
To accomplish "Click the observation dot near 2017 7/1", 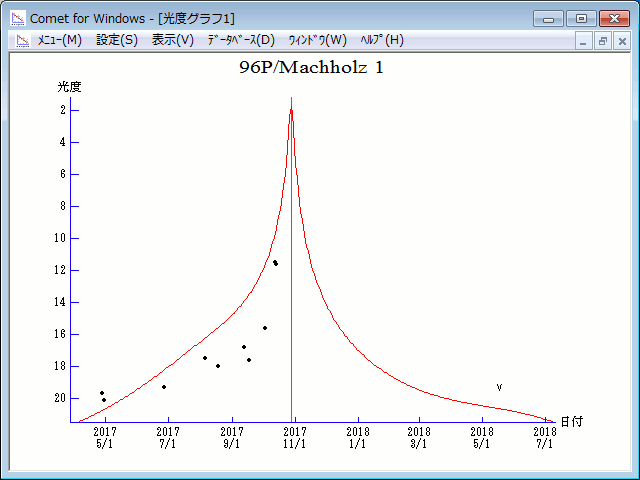I will (164, 387).
